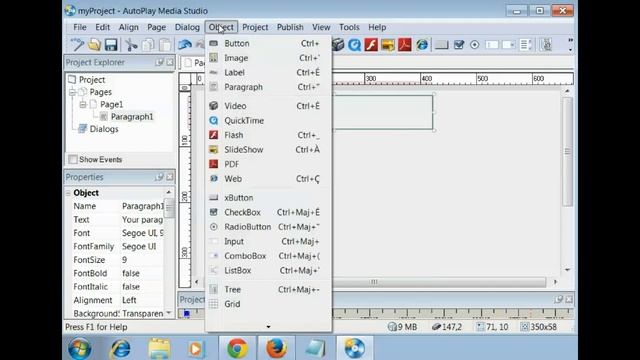The image size is (640, 360).
Task: Click the canvas horizontal scrollbar thumb
Action: (374, 282)
